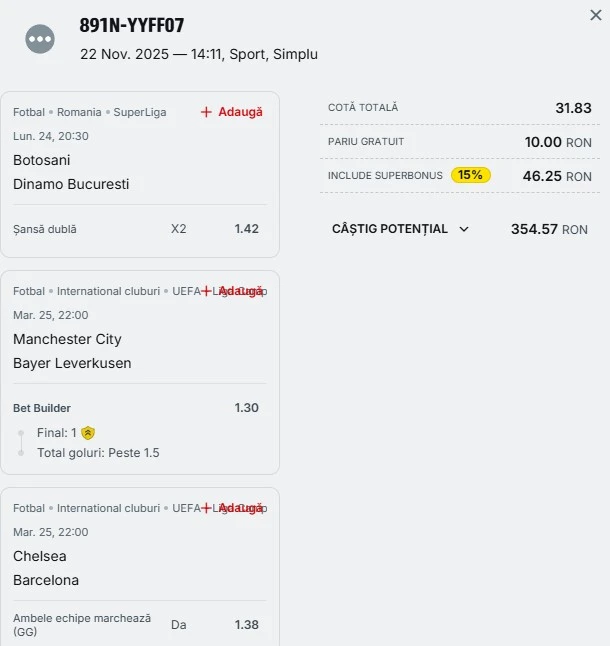Click the Cotă totală value 31.83
This screenshot has height=646, width=610.
pos(573,108)
